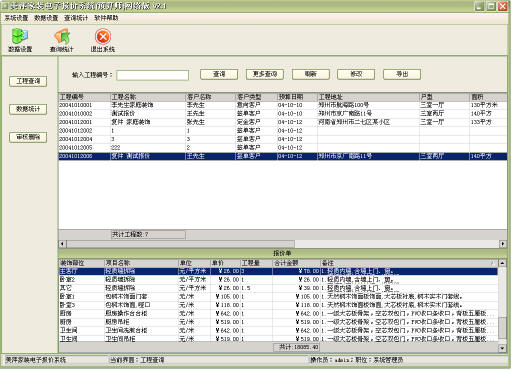512x370 pixels.
Task: Open the 软件帮助 menu
Action: [106, 18]
